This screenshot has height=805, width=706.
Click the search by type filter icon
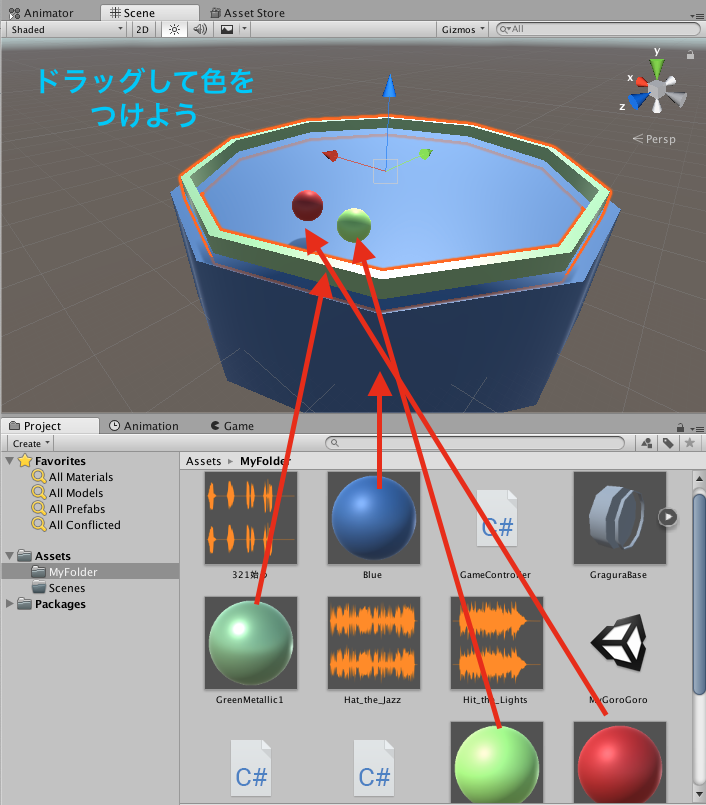647,443
